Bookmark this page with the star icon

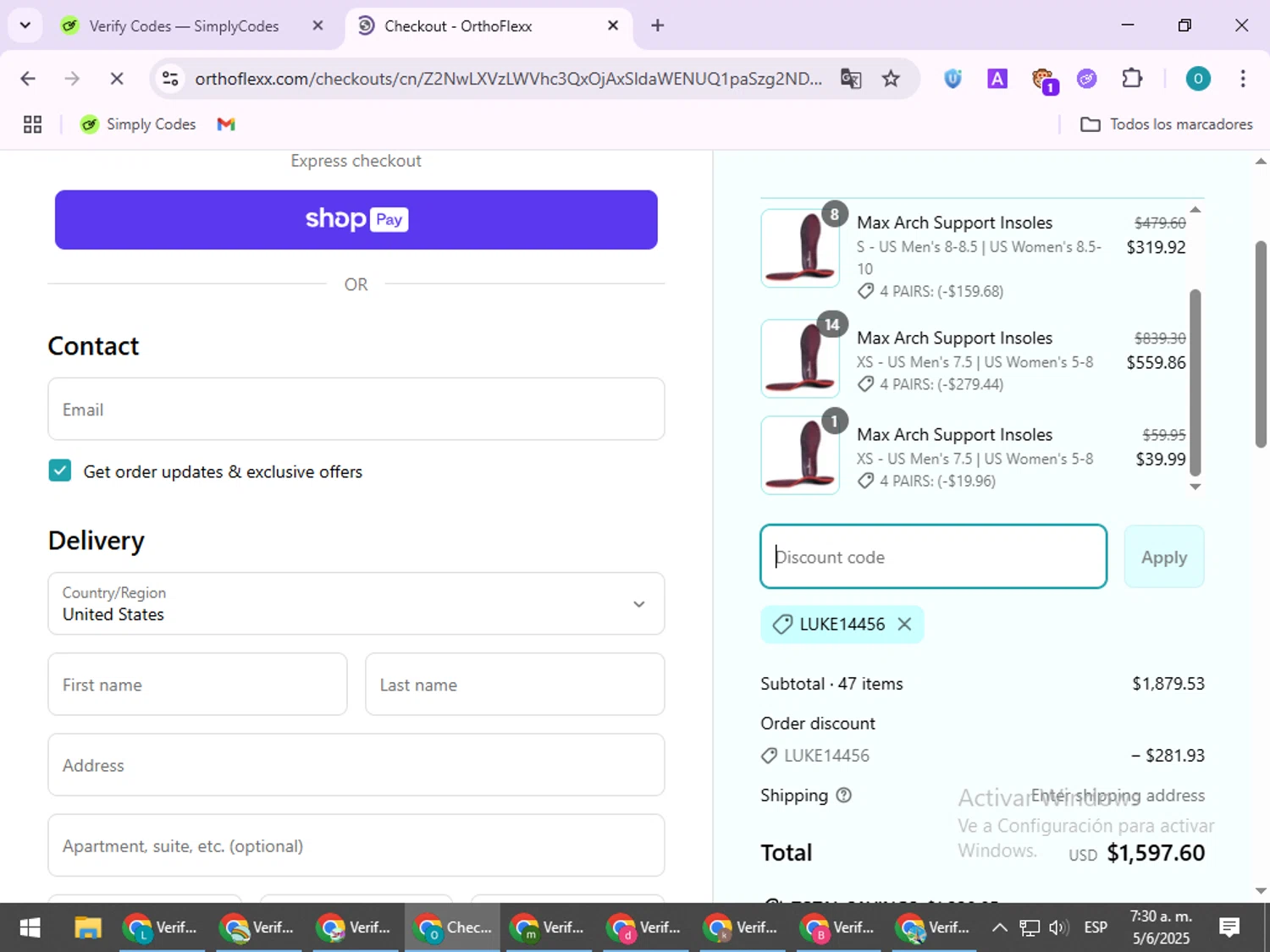point(891,79)
